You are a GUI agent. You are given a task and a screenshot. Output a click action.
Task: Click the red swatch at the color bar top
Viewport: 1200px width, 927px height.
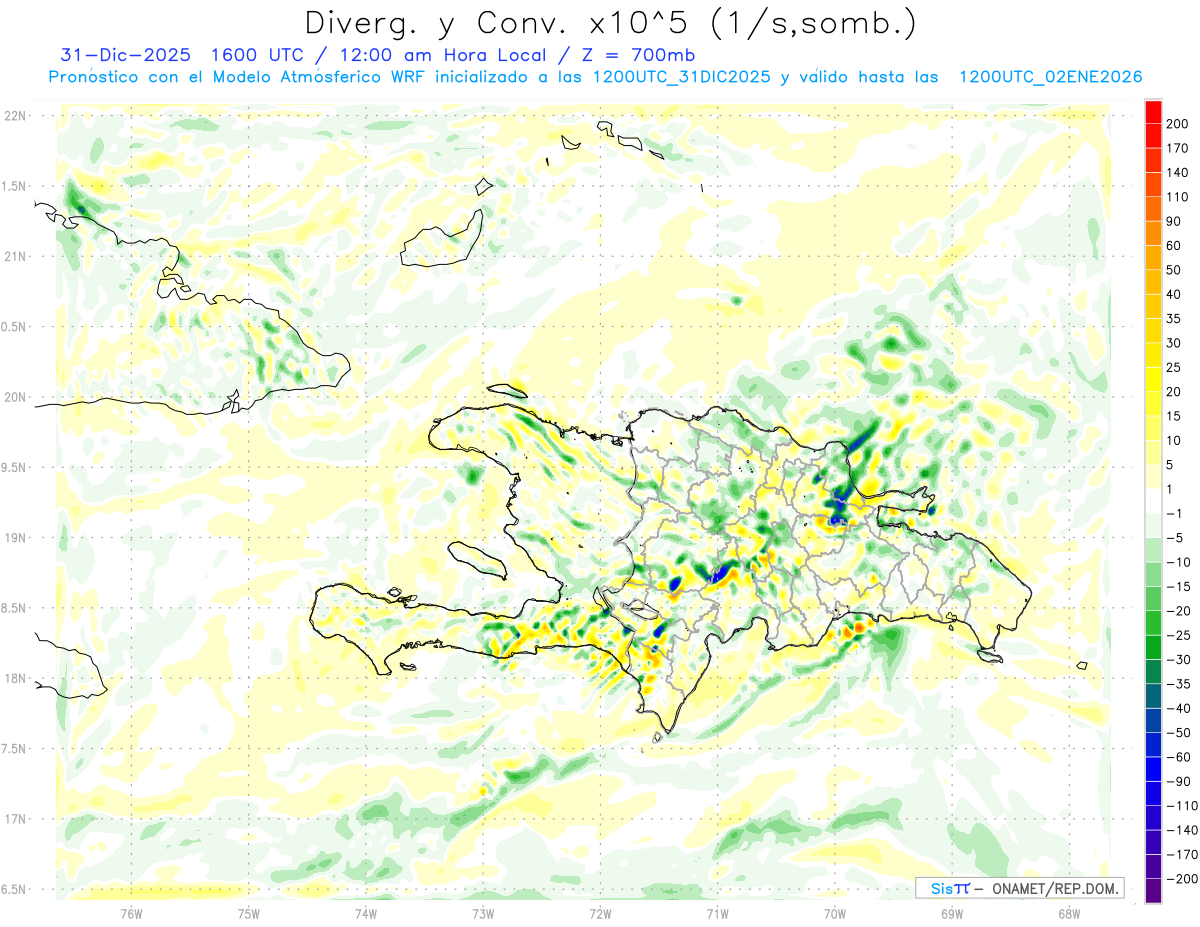click(x=1153, y=112)
